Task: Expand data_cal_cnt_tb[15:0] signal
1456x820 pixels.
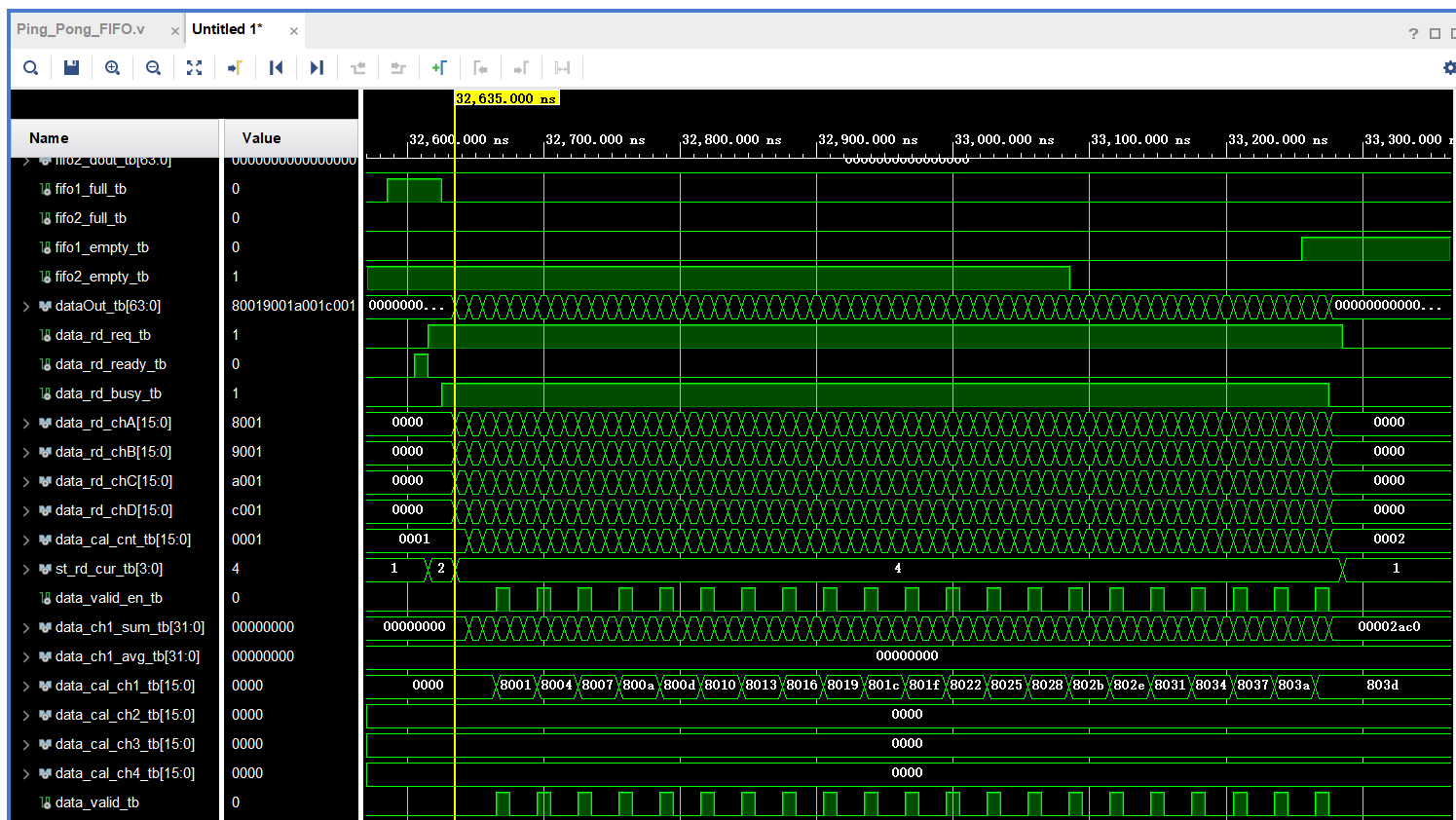Action: click(26, 540)
